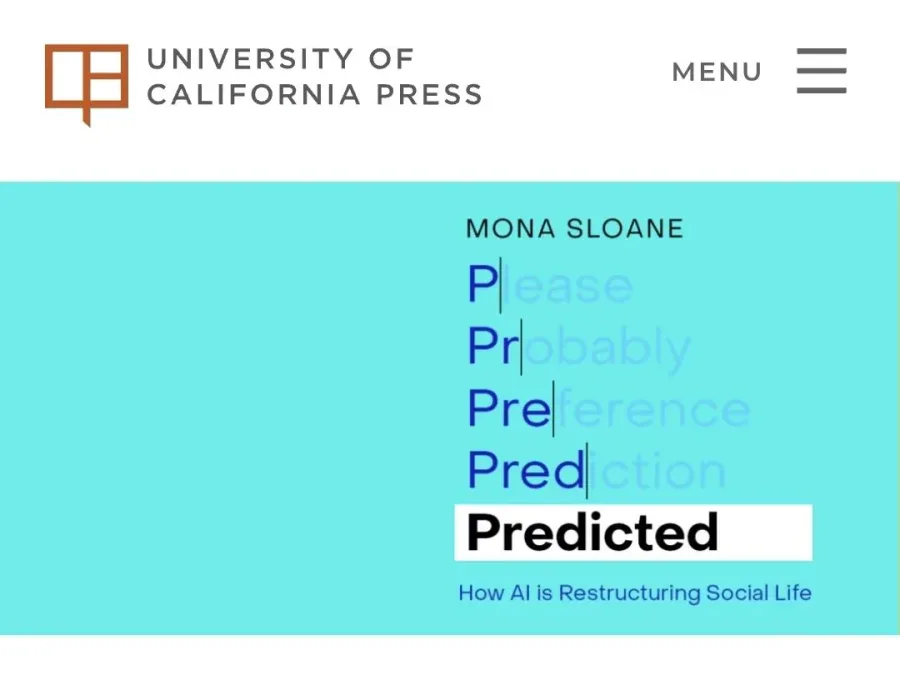Select the author name Mona Sloane
900x690 pixels.
575,228
